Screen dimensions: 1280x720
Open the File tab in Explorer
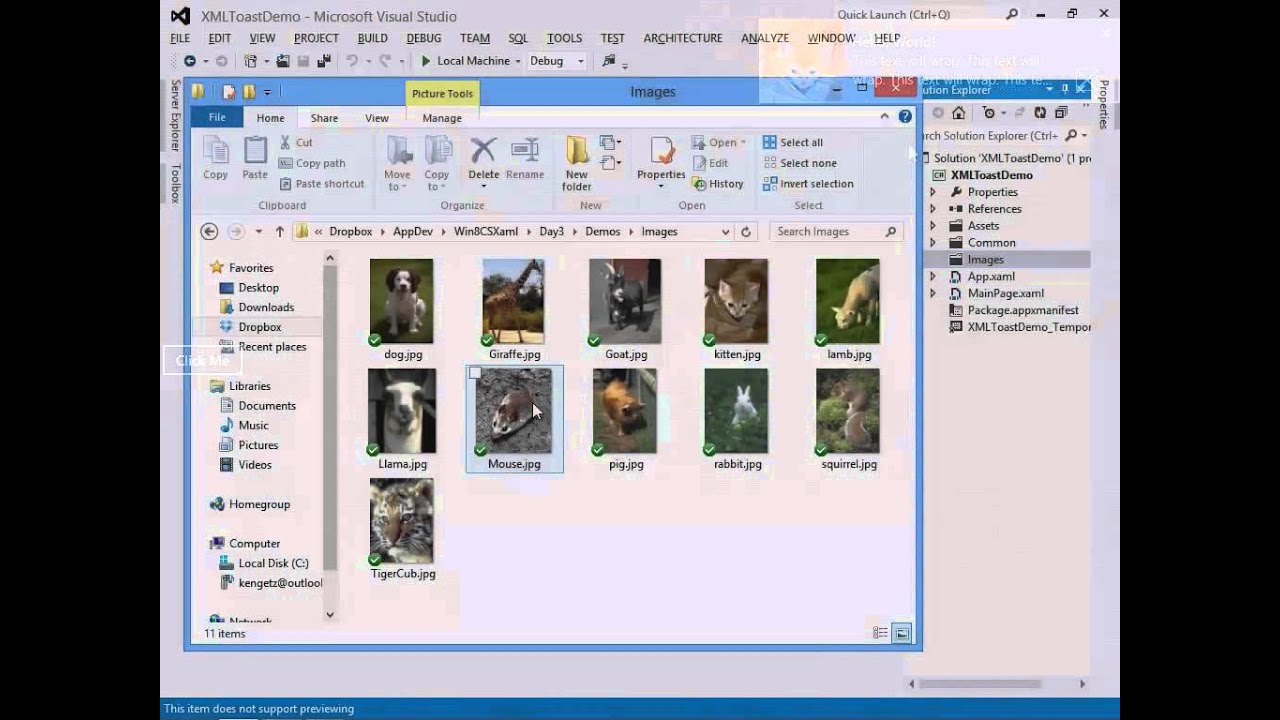click(x=216, y=117)
